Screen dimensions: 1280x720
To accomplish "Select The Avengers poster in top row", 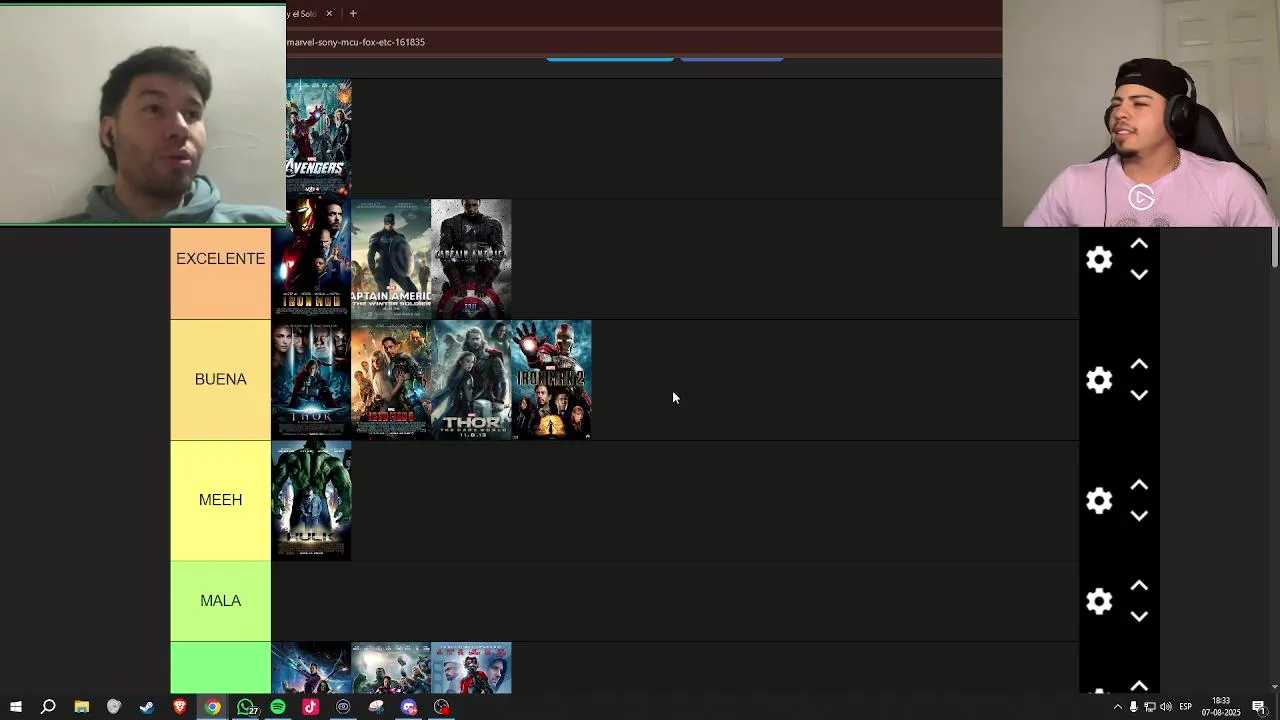I will 318,138.
